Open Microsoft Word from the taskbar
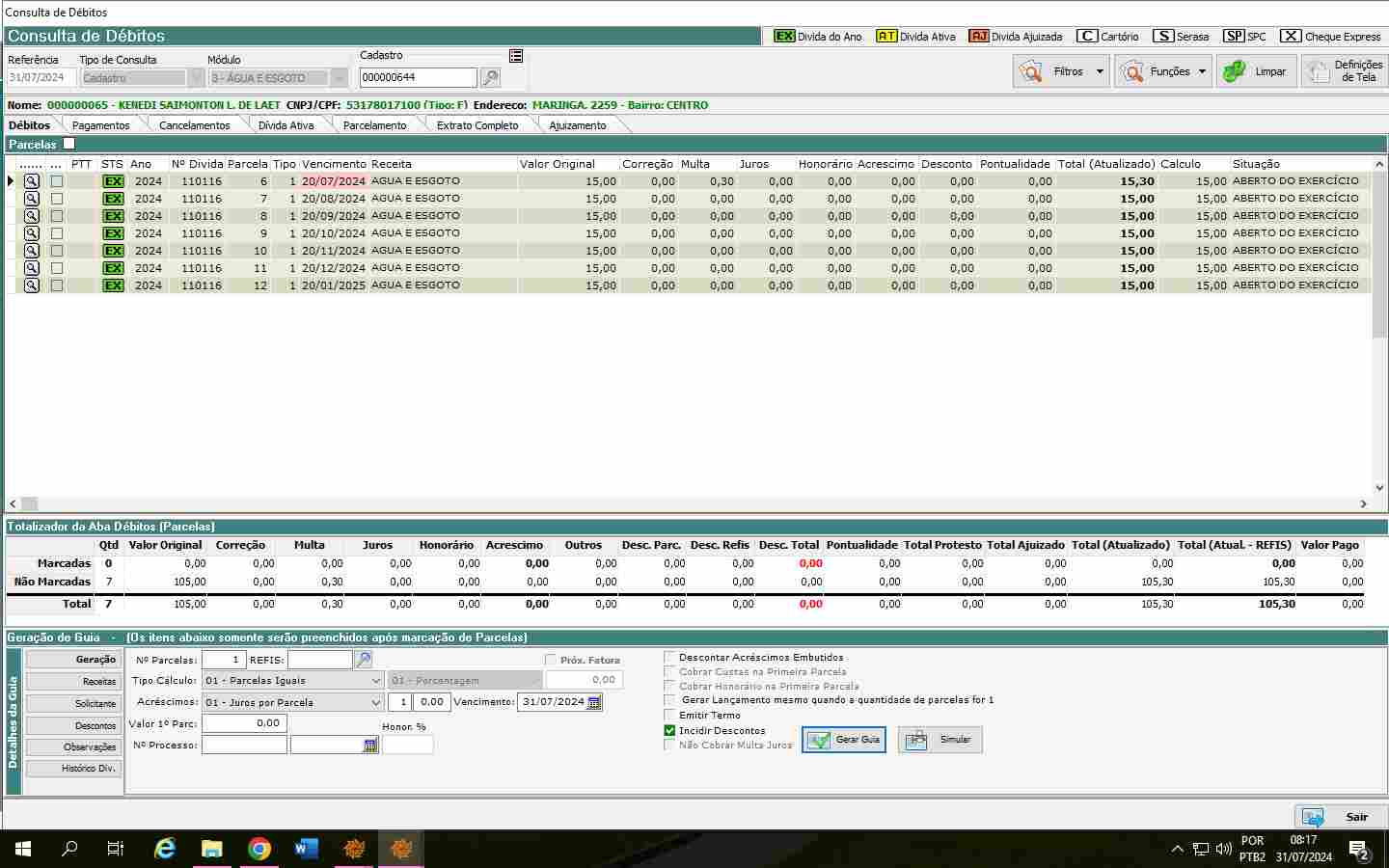The height and width of the screenshot is (868, 1389). coord(306,849)
